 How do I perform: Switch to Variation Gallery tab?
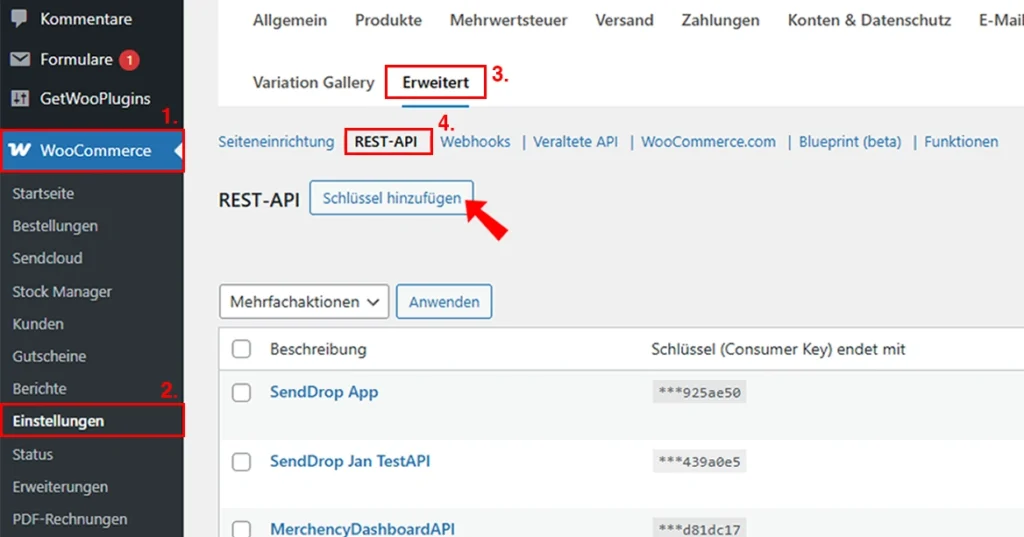313,83
